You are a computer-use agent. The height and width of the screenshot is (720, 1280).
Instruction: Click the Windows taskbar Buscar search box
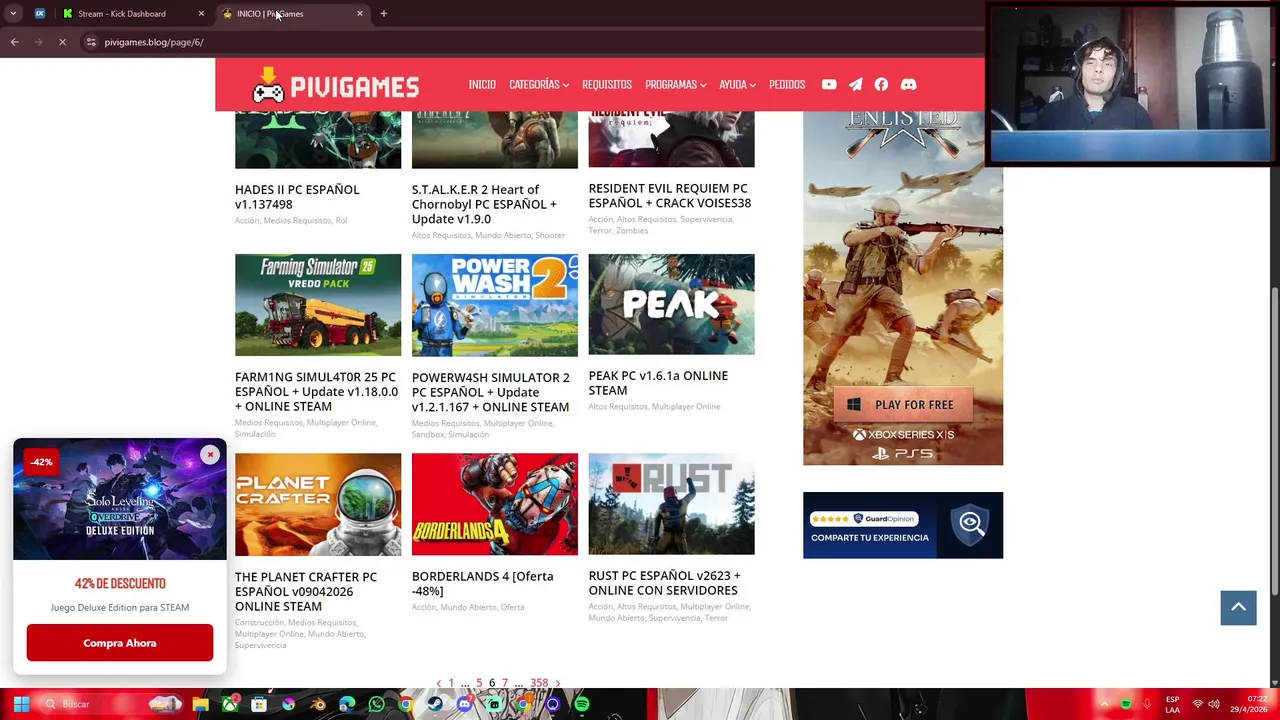(110, 704)
